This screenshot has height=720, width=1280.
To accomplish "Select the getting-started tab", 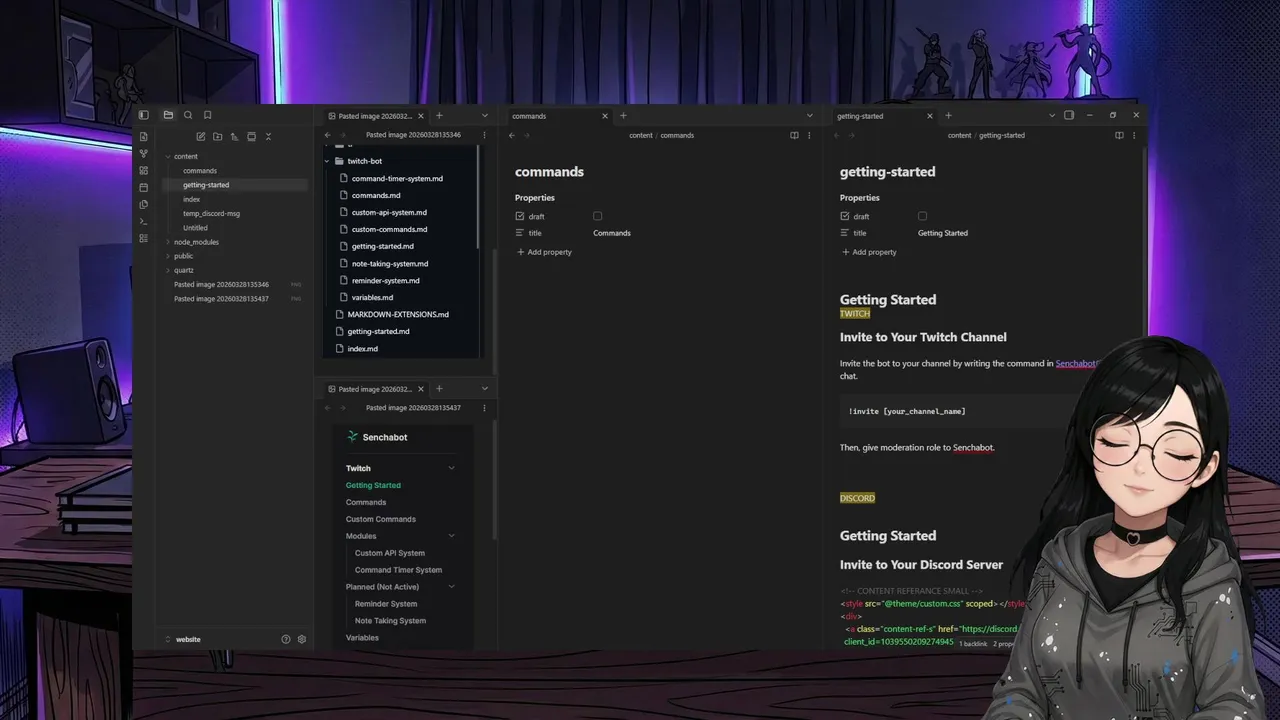I will (884, 116).
